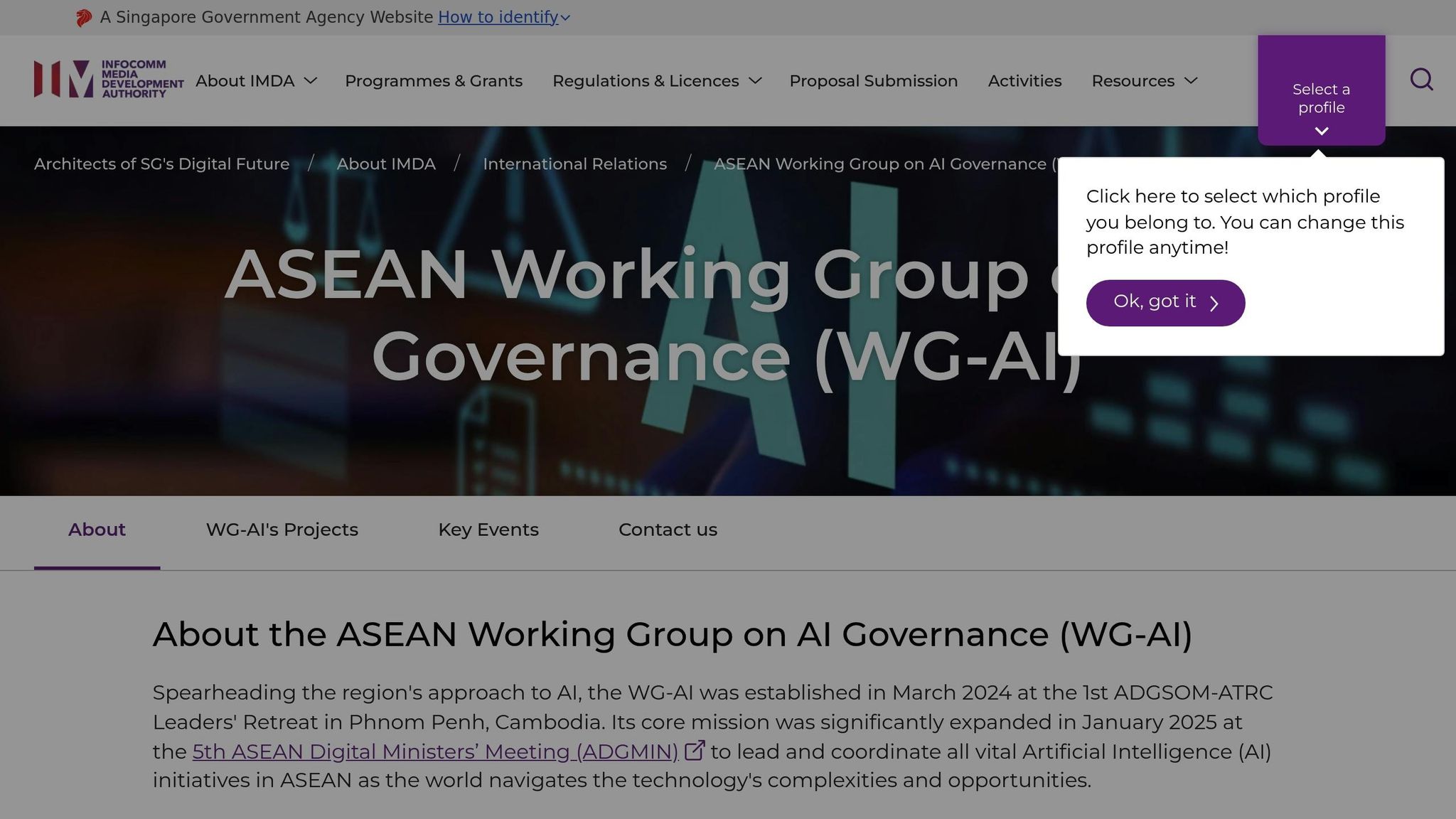This screenshot has height=819, width=1456.
Task: Open the Proposal Submission menu item
Action: (873, 80)
